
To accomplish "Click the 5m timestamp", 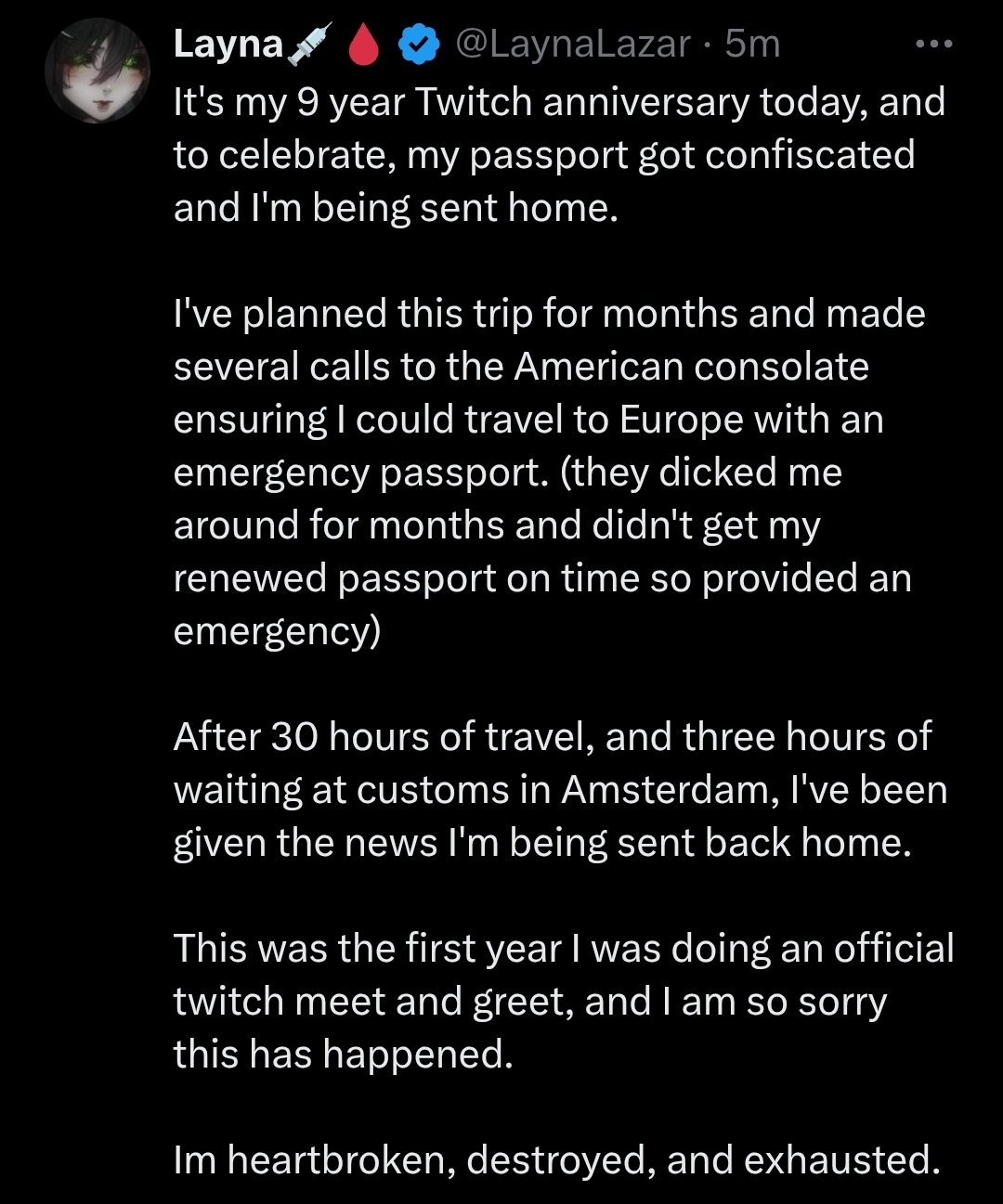I will pos(752,44).
